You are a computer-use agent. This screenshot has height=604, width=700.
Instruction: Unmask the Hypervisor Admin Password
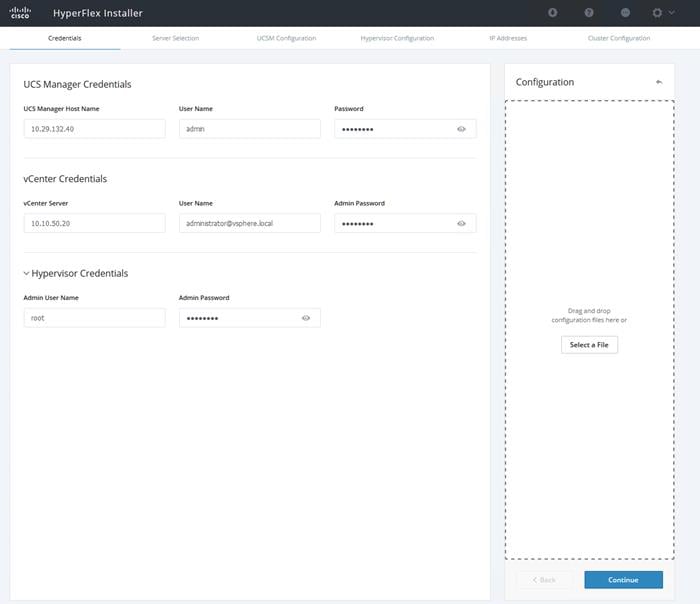[x=306, y=318]
